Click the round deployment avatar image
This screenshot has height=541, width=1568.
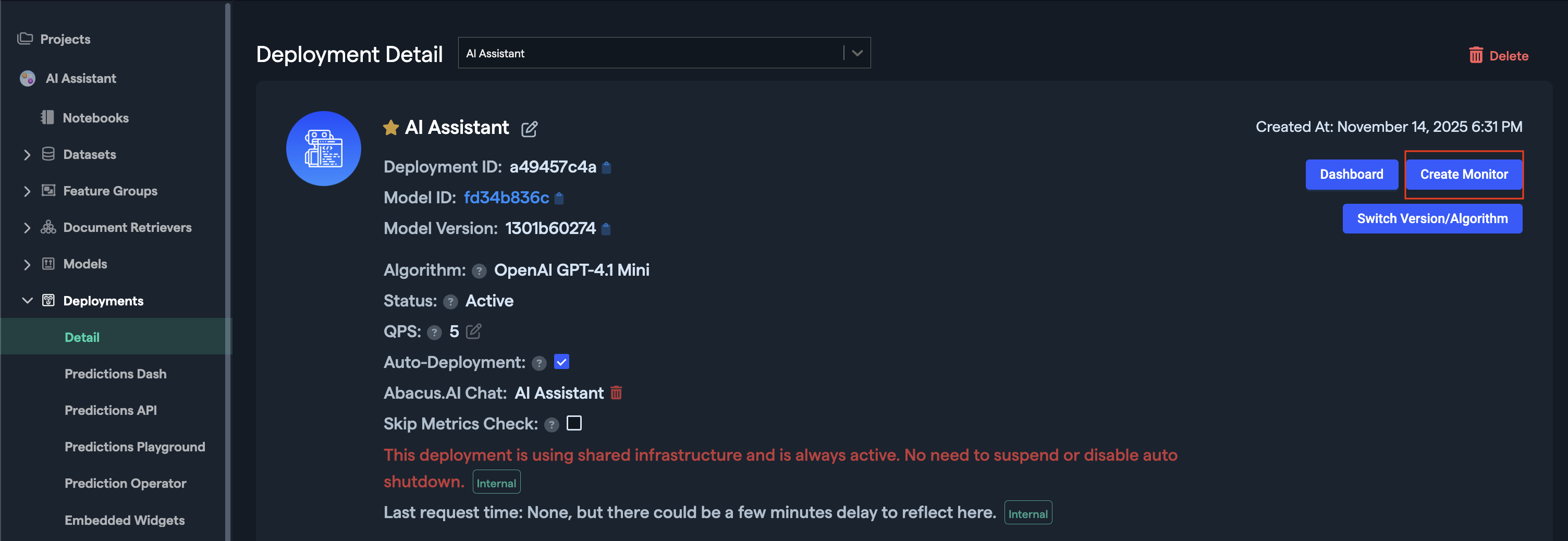[323, 149]
